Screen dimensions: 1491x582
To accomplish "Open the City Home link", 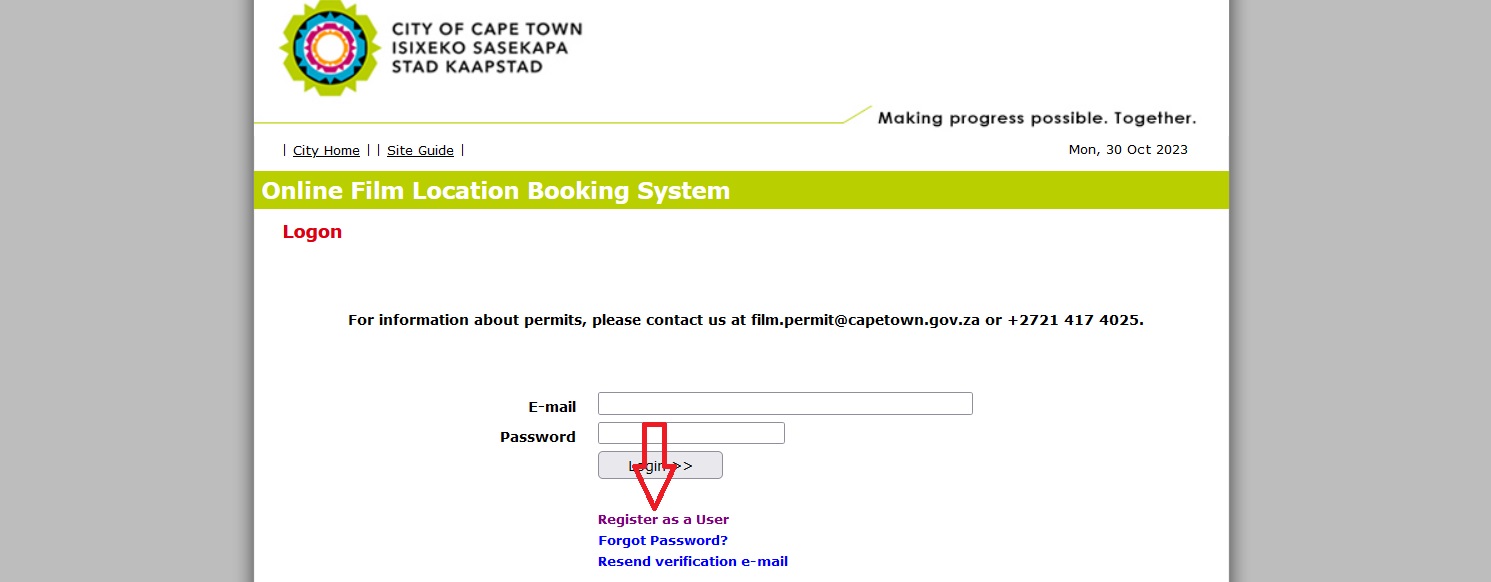I will (x=326, y=151).
